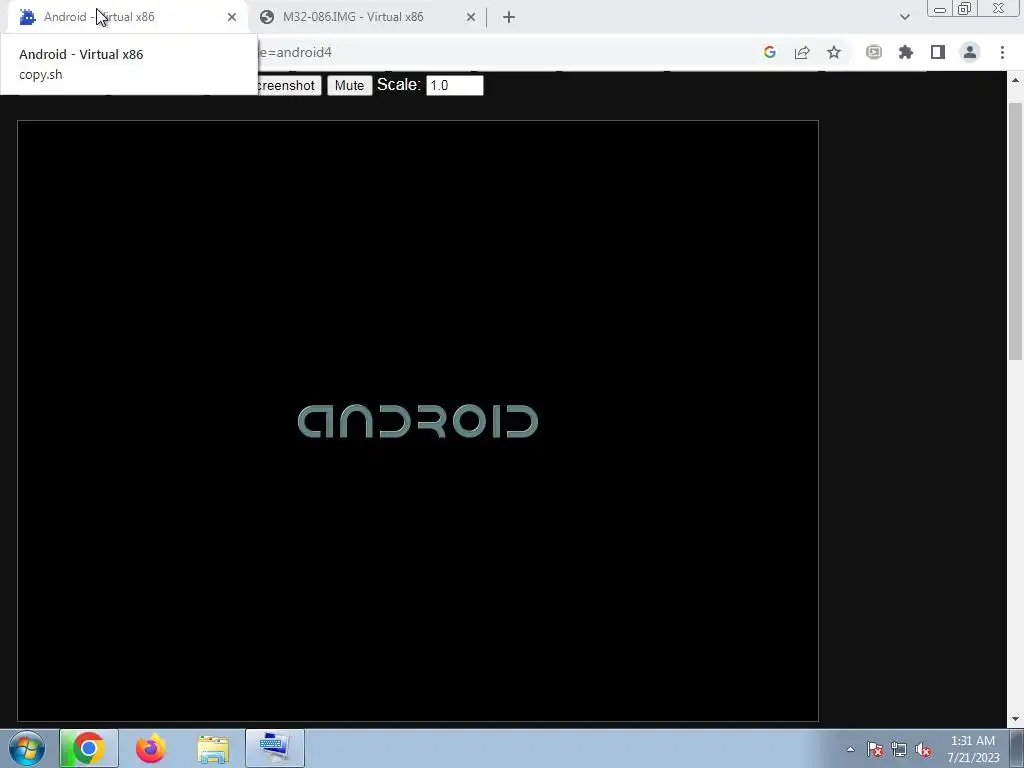Launch Firefox from the taskbar

[x=150, y=748]
